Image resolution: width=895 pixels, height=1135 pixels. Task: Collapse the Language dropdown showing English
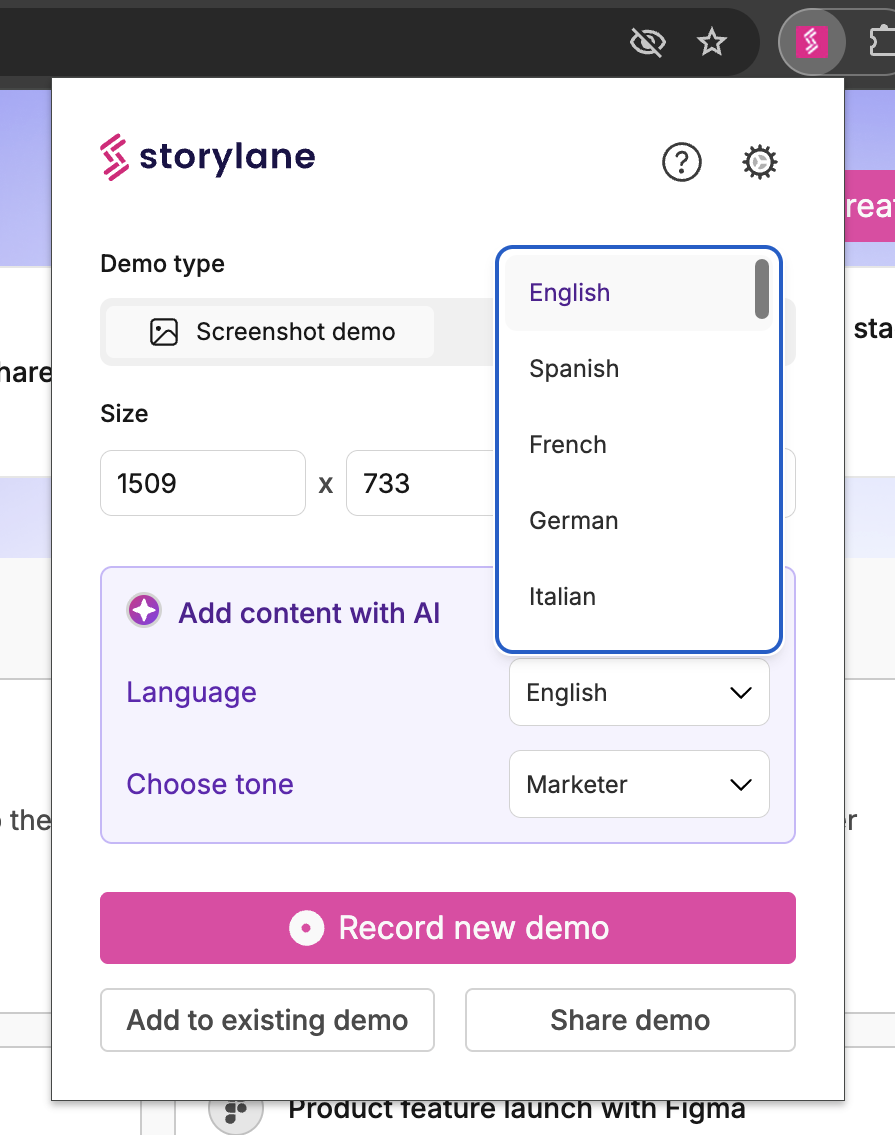point(639,693)
